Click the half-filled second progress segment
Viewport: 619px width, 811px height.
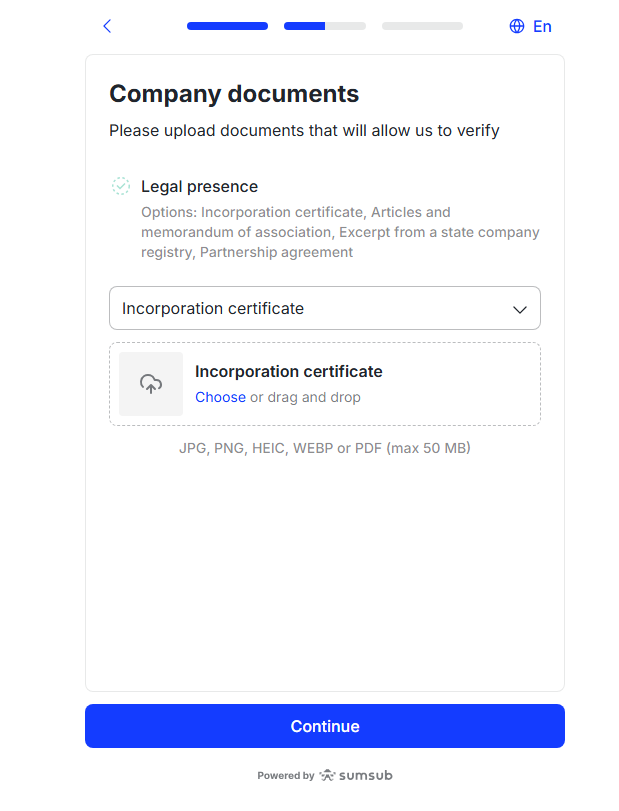tap(324, 26)
